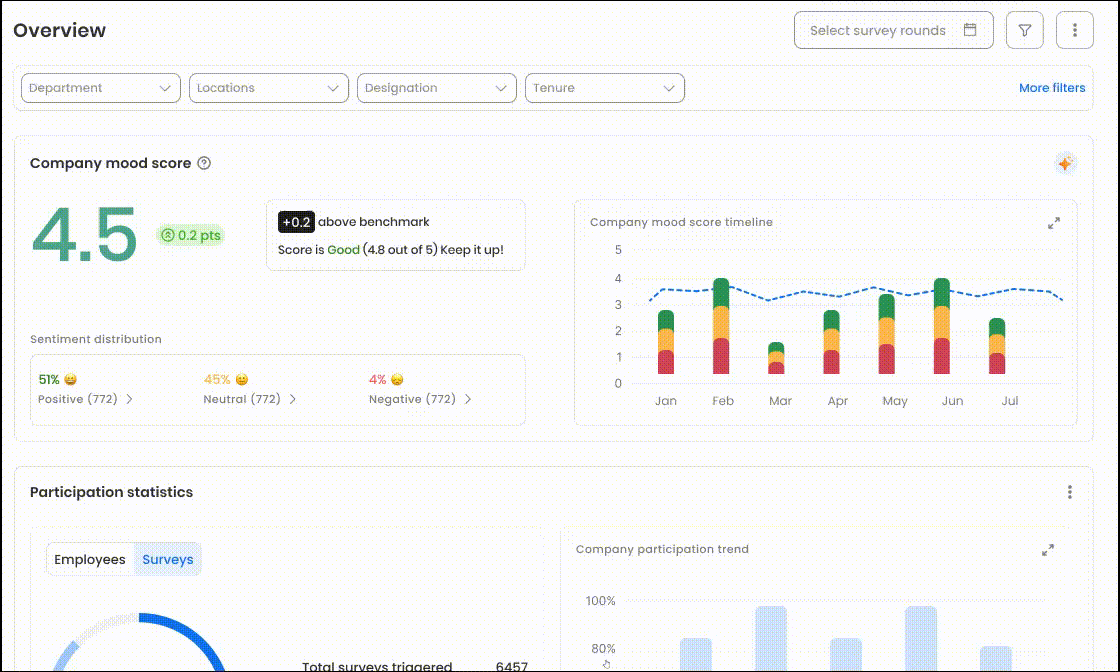Switch to the Employees tab
Image resolution: width=1120 pixels, height=672 pixels.
pyautogui.click(x=90, y=559)
